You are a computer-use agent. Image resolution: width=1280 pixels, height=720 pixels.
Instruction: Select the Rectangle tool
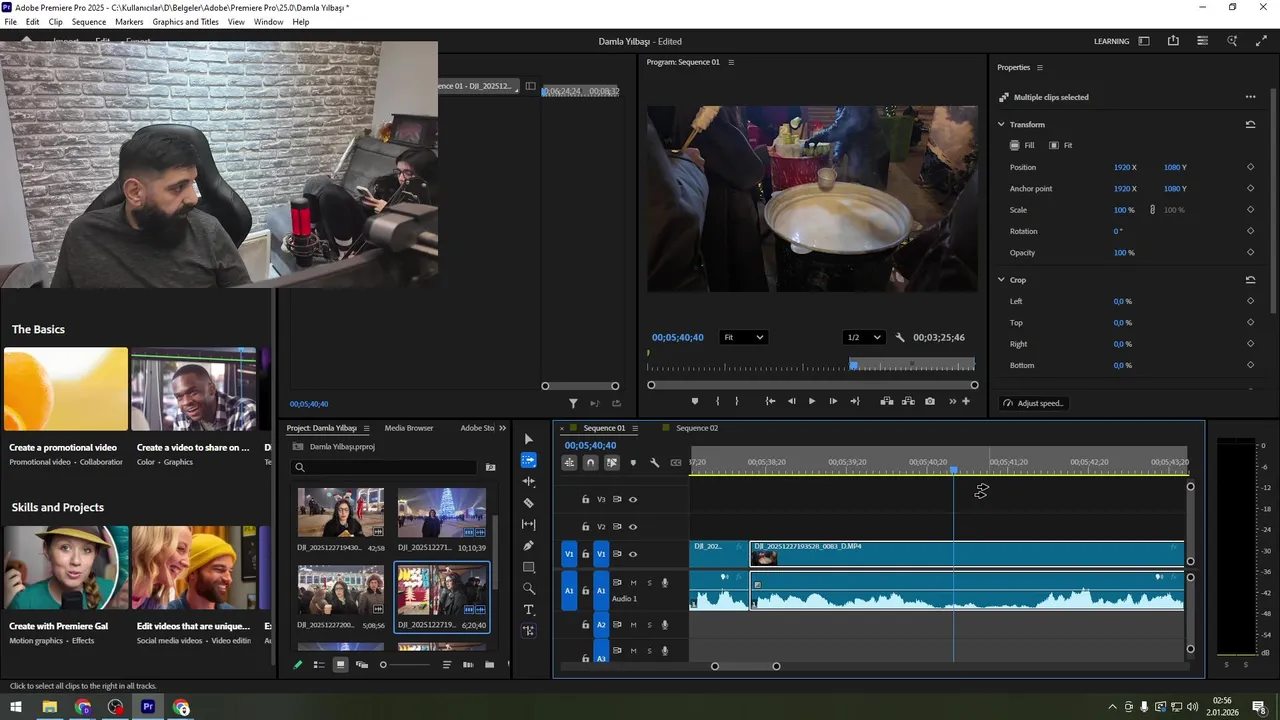529,567
